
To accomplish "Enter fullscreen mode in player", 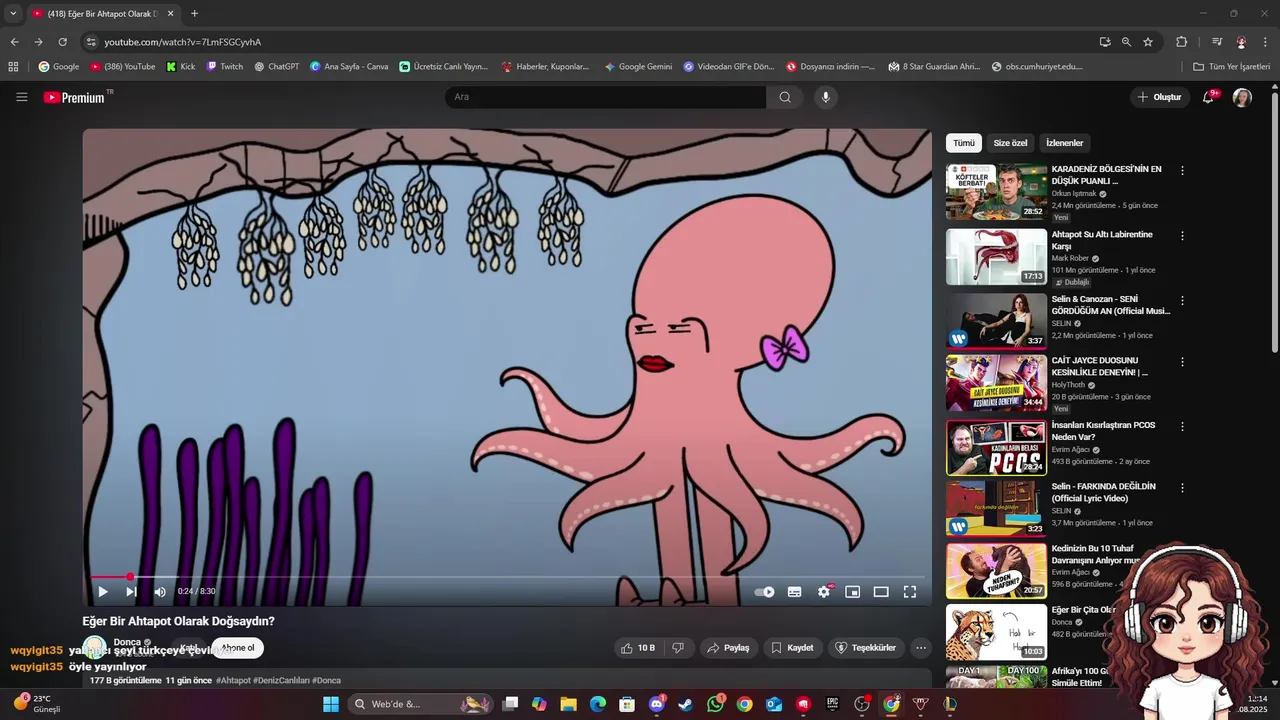I will click(910, 592).
